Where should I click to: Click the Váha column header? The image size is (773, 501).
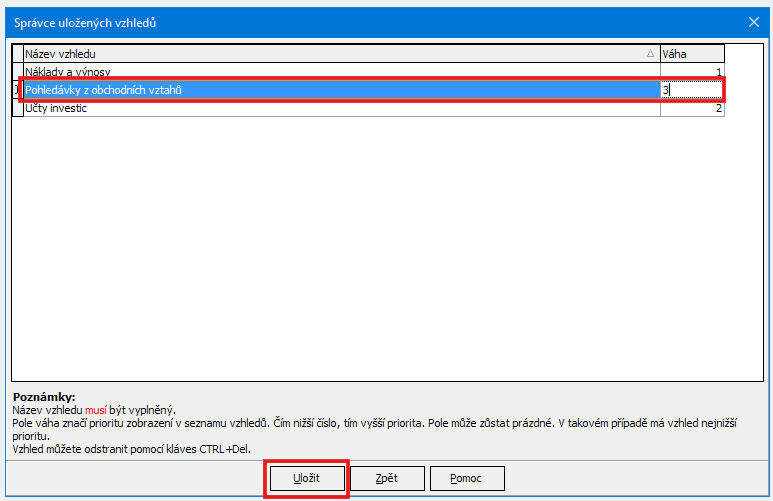click(691, 54)
